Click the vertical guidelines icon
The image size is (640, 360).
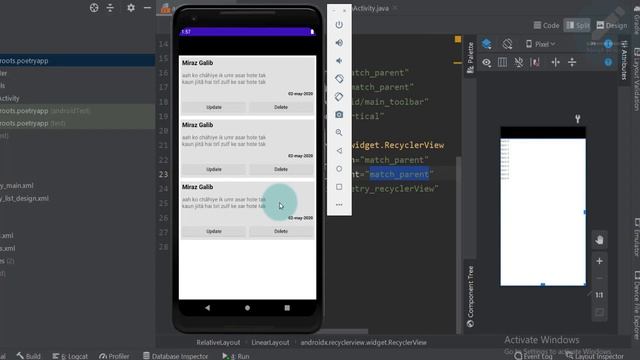click(x=572, y=62)
